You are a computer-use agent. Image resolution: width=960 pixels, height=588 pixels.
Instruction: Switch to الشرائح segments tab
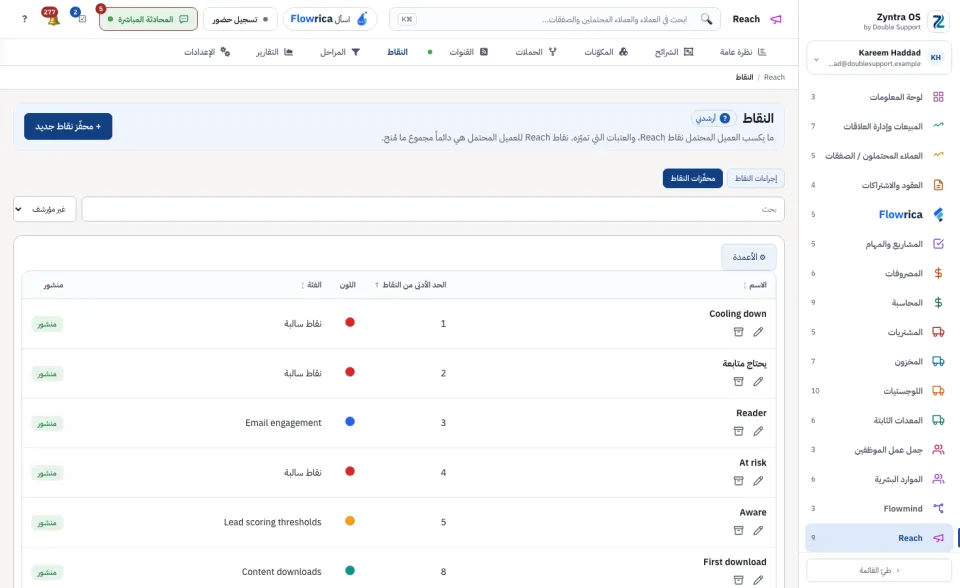click(673, 52)
